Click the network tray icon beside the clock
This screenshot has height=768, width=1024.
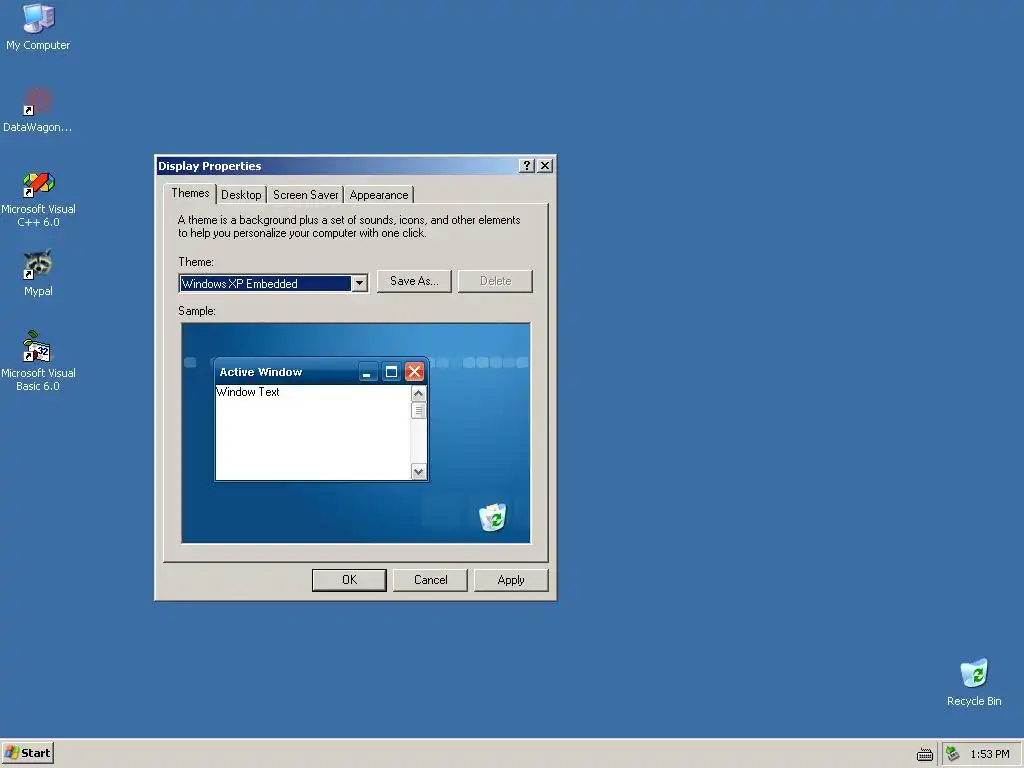953,754
